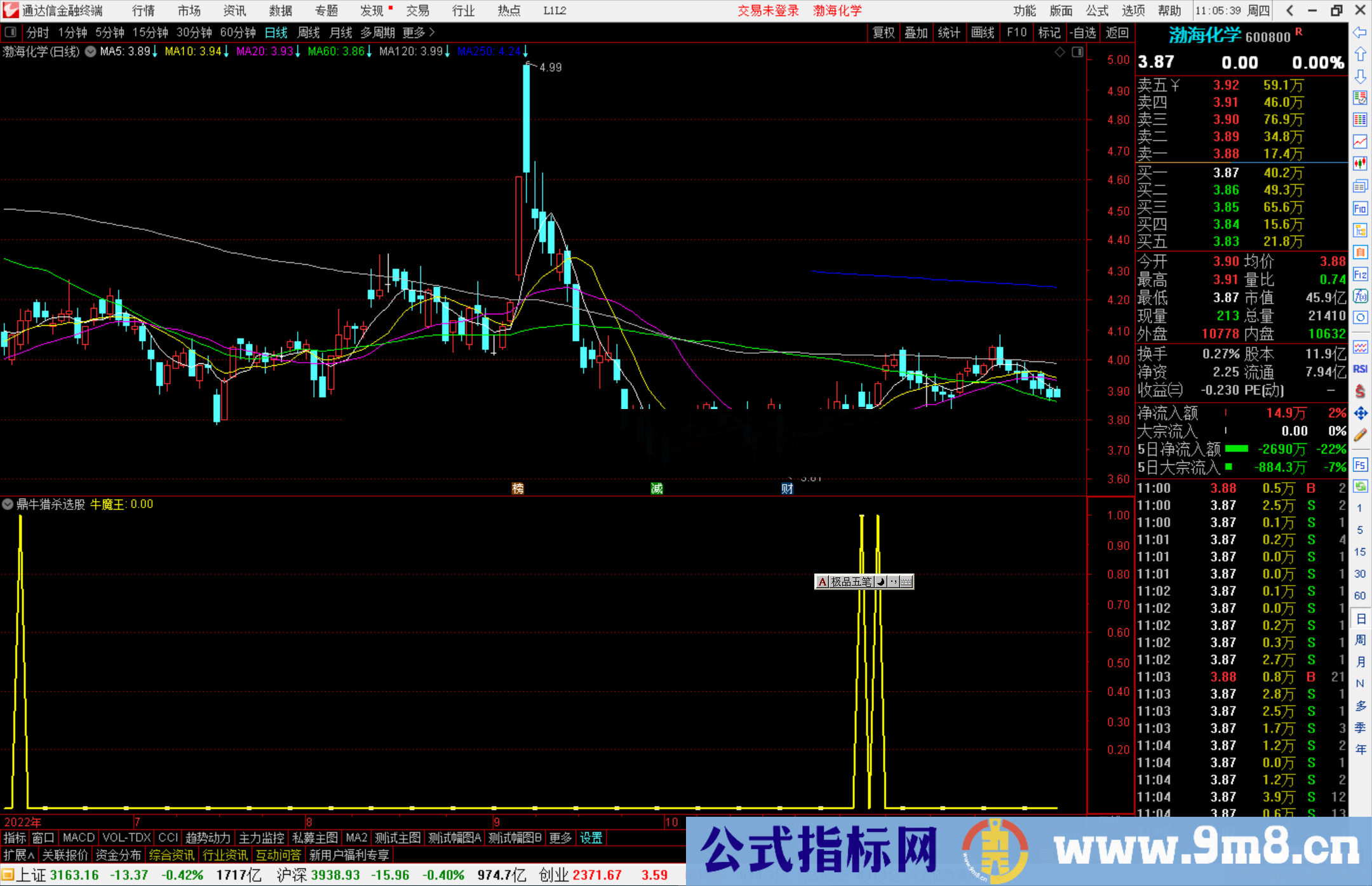
Task: Select the 主力监控 indicator tab
Action: [261, 838]
